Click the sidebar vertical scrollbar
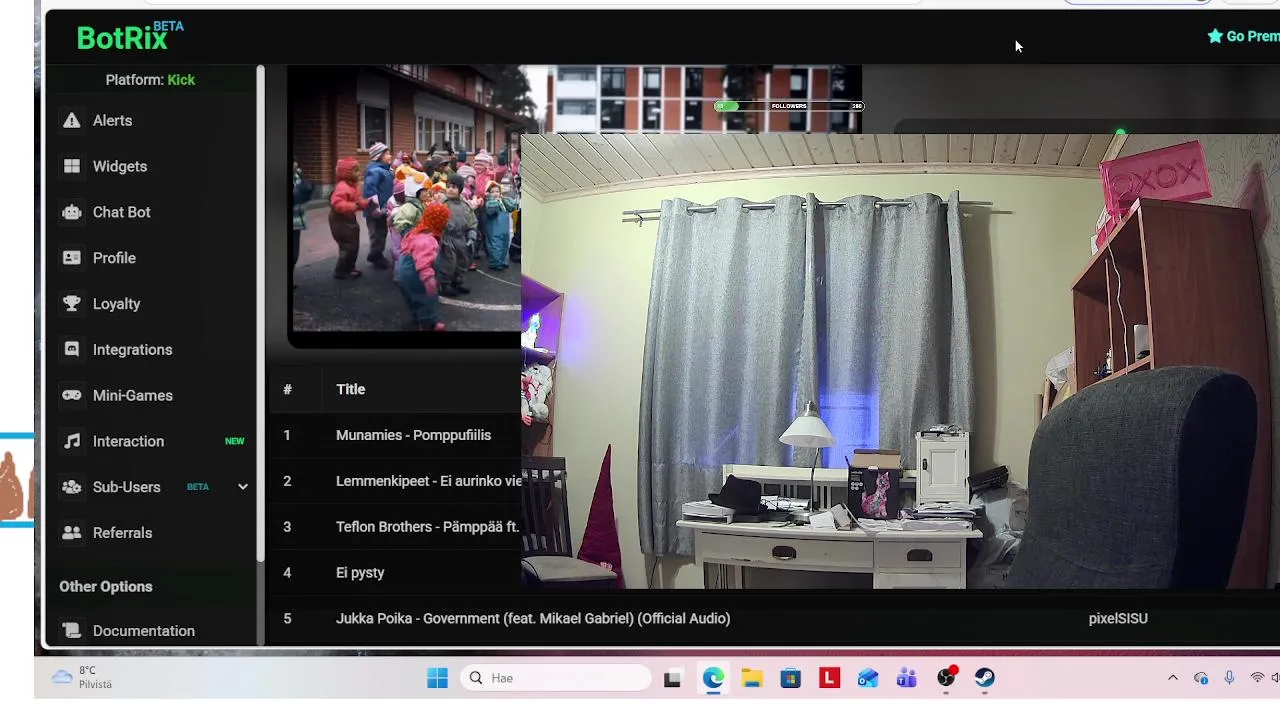This screenshot has height=720, width=1280. click(260, 312)
